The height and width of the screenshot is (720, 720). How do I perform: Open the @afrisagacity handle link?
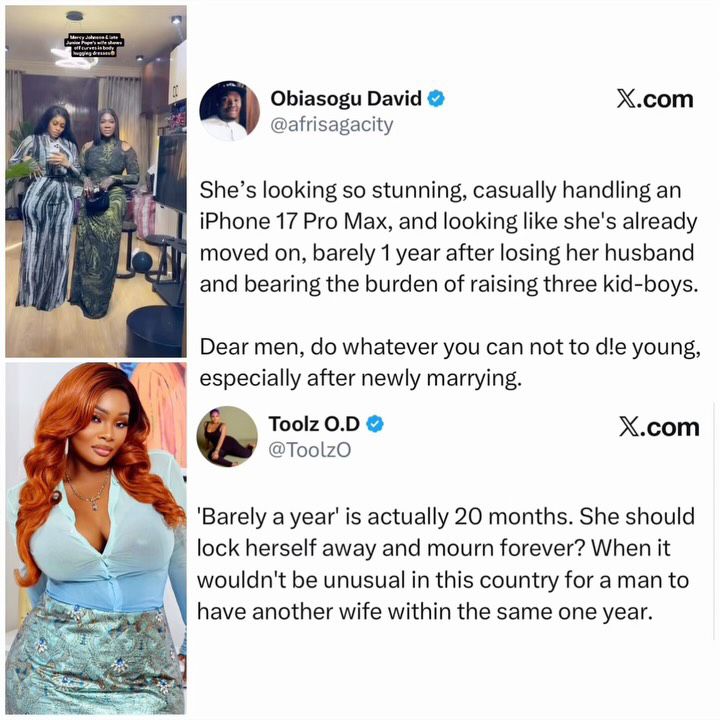(x=332, y=125)
